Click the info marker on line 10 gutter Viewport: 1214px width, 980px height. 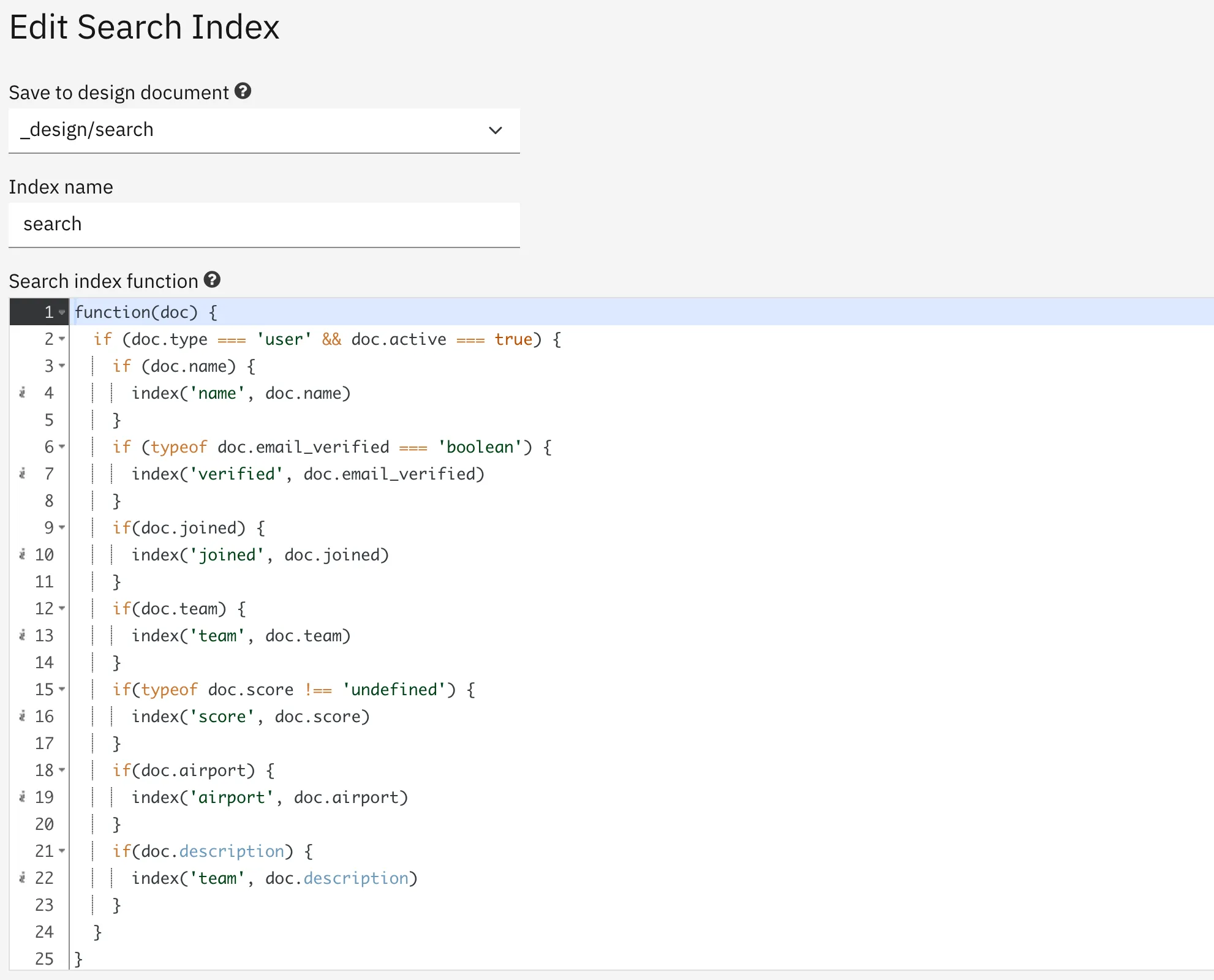coord(23,554)
